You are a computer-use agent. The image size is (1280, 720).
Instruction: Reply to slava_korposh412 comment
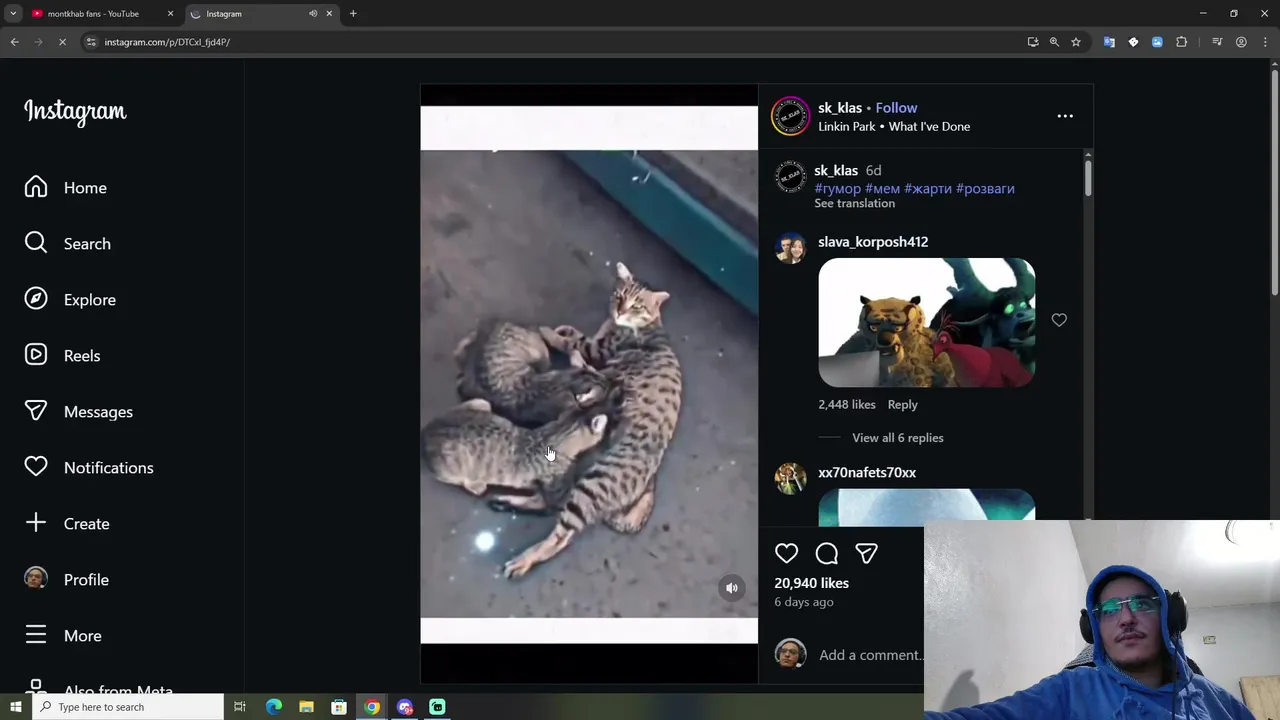point(902,405)
